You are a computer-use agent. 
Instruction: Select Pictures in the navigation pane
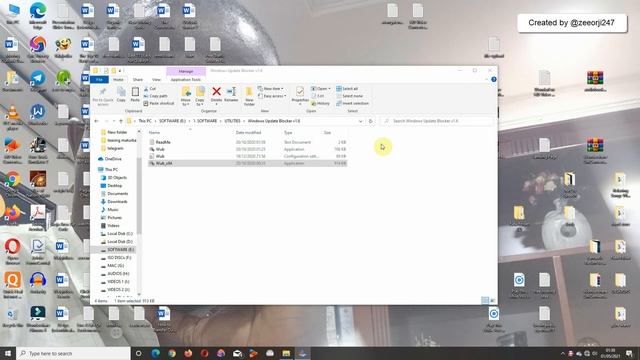click(x=111, y=218)
